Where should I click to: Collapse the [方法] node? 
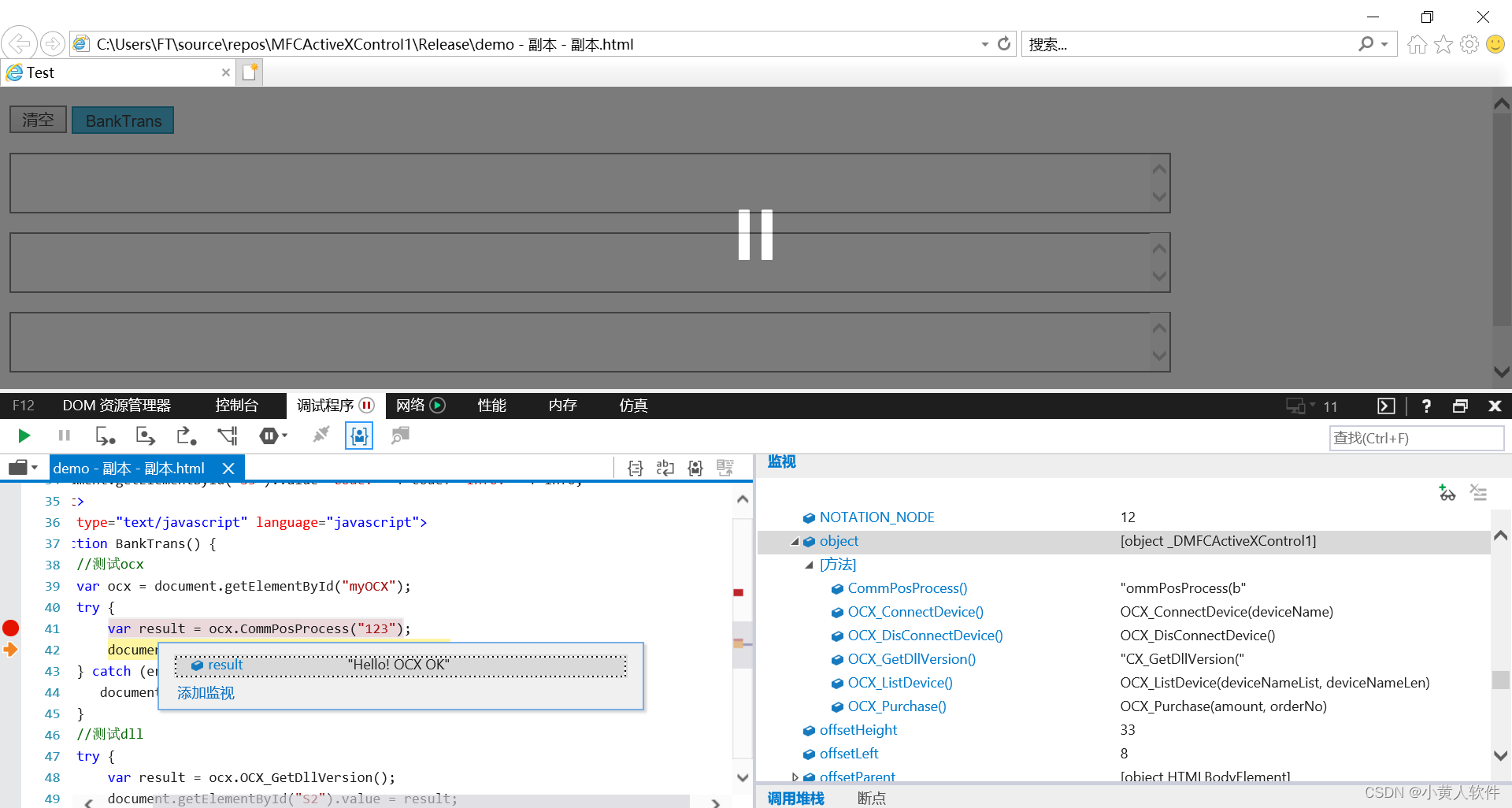[809, 565]
